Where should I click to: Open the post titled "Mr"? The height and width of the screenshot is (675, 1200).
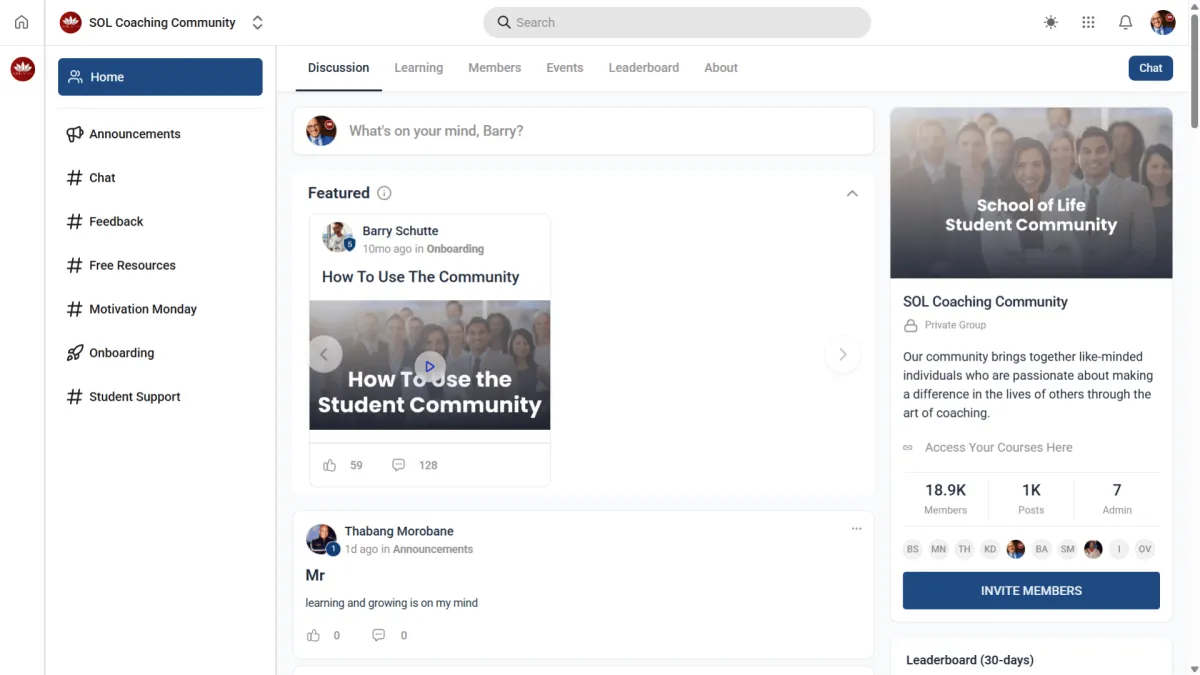pyautogui.click(x=315, y=575)
